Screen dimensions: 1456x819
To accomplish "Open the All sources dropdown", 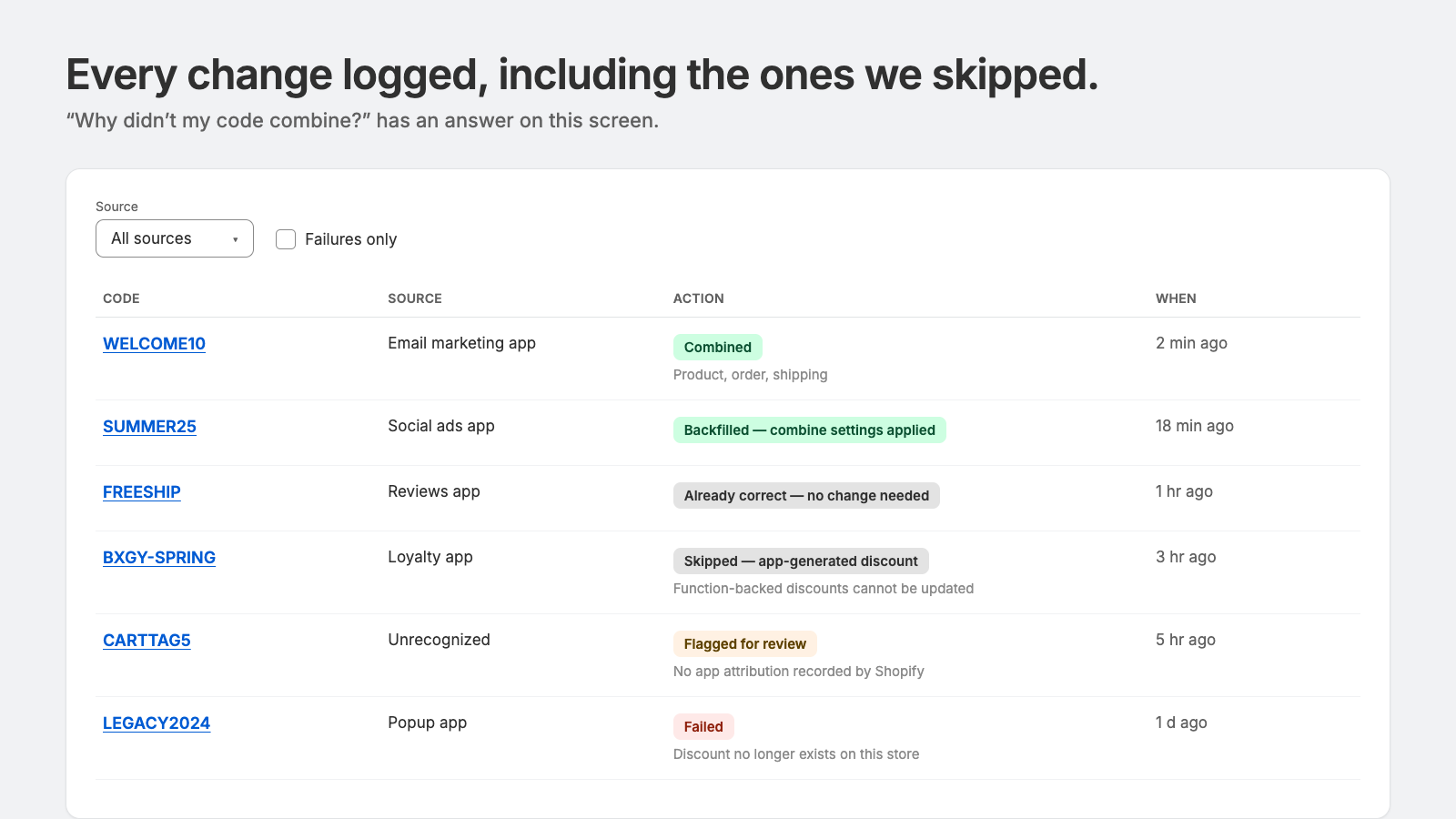I will pyautogui.click(x=174, y=238).
